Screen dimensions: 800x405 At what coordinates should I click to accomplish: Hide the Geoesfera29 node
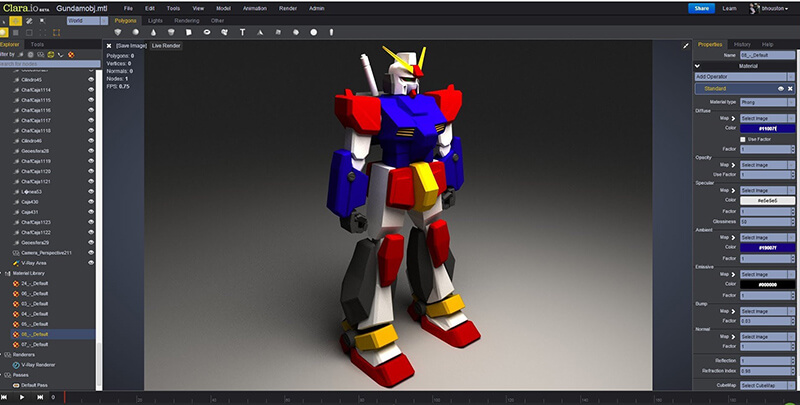(91, 243)
